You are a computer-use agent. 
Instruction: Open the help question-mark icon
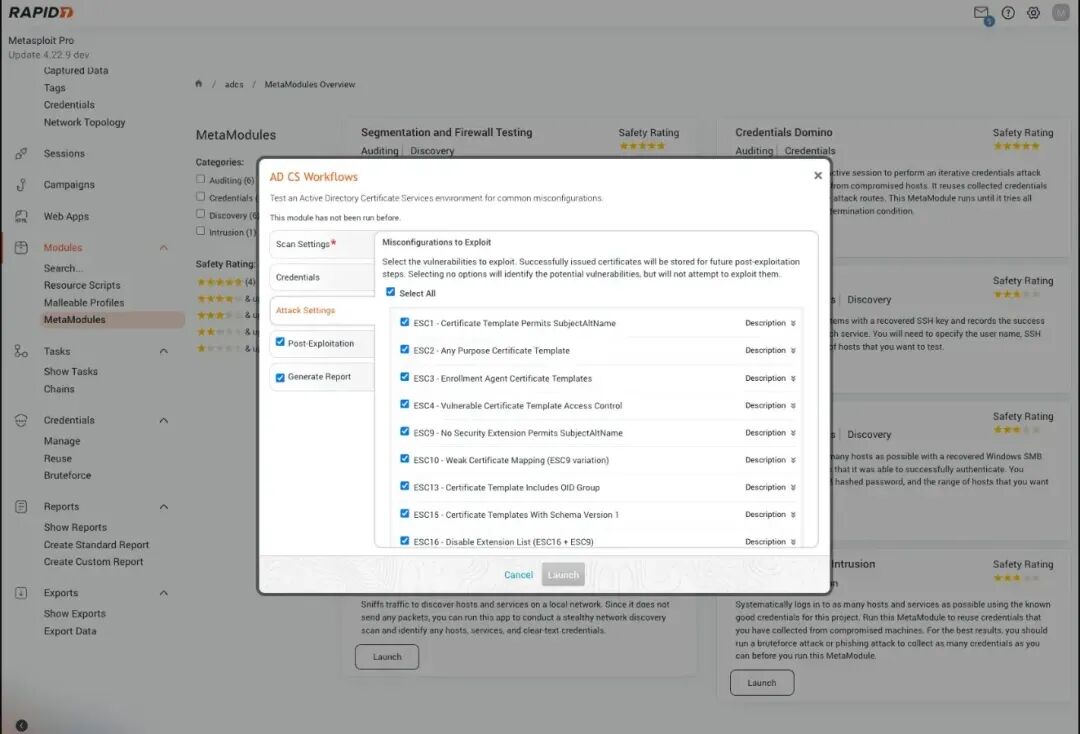click(1007, 12)
